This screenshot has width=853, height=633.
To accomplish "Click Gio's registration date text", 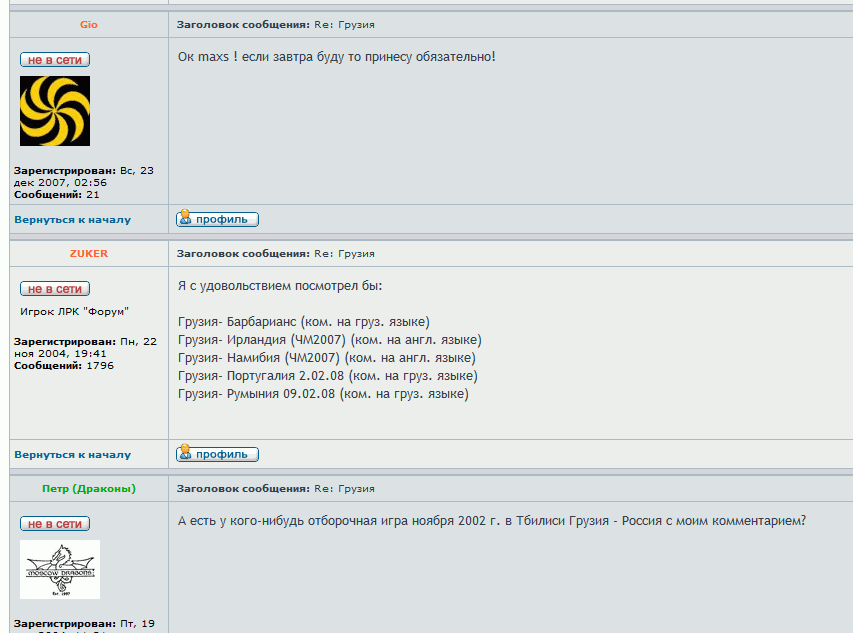I will (84, 176).
